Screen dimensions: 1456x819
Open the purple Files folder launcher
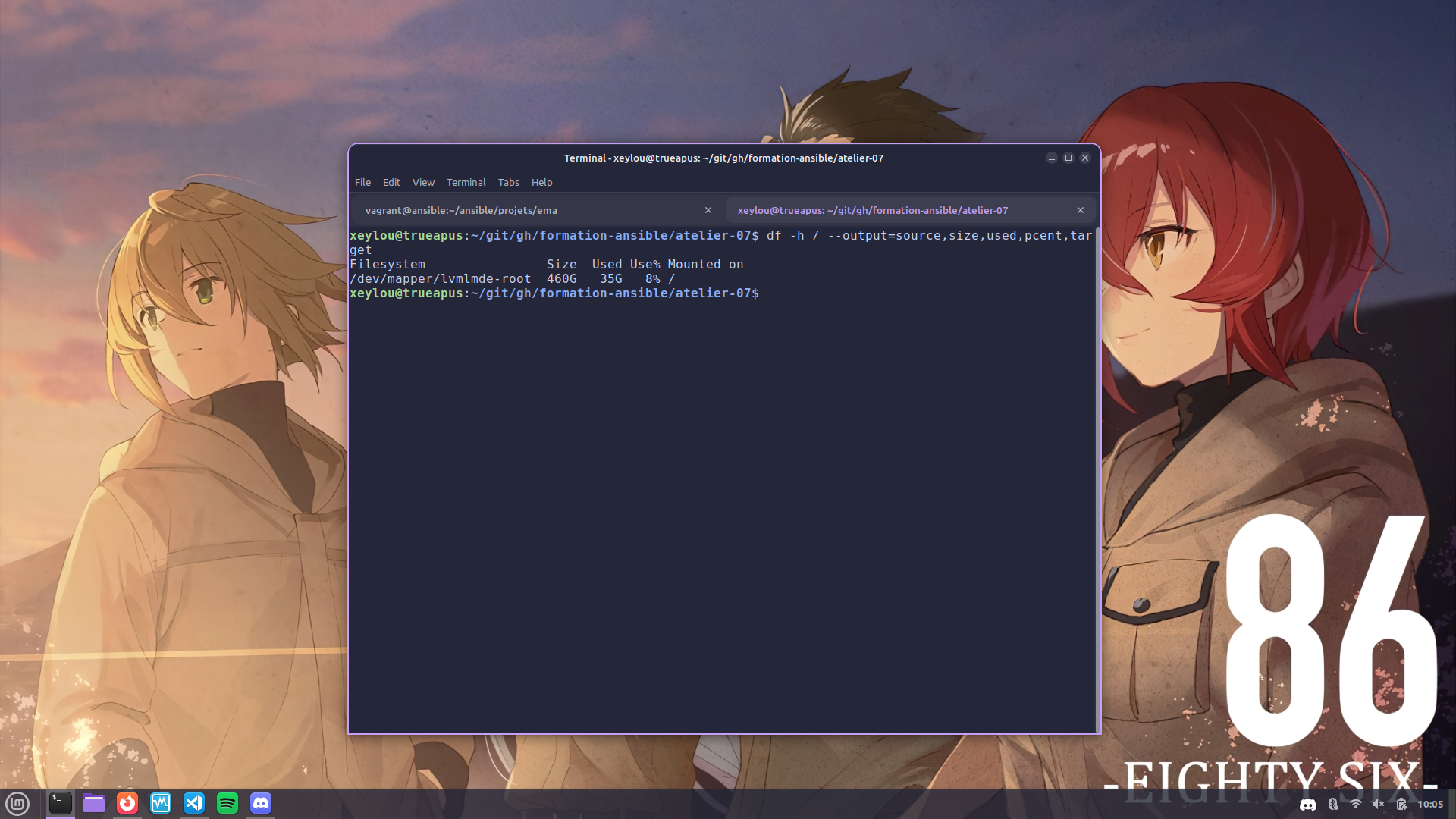[x=94, y=803]
